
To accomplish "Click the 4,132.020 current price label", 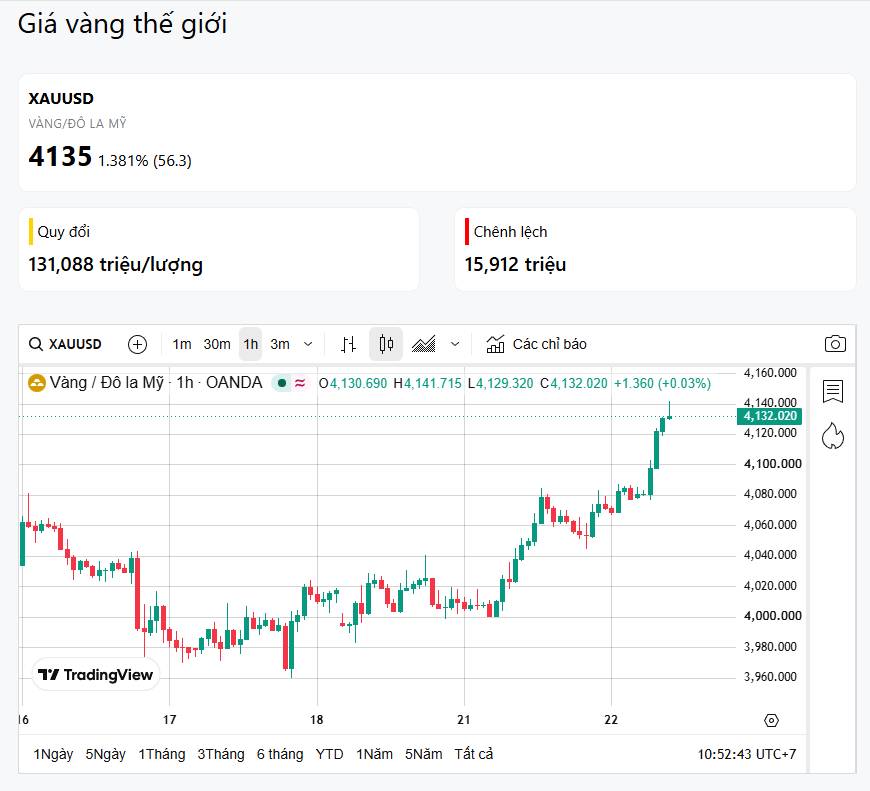I will coord(769,416).
